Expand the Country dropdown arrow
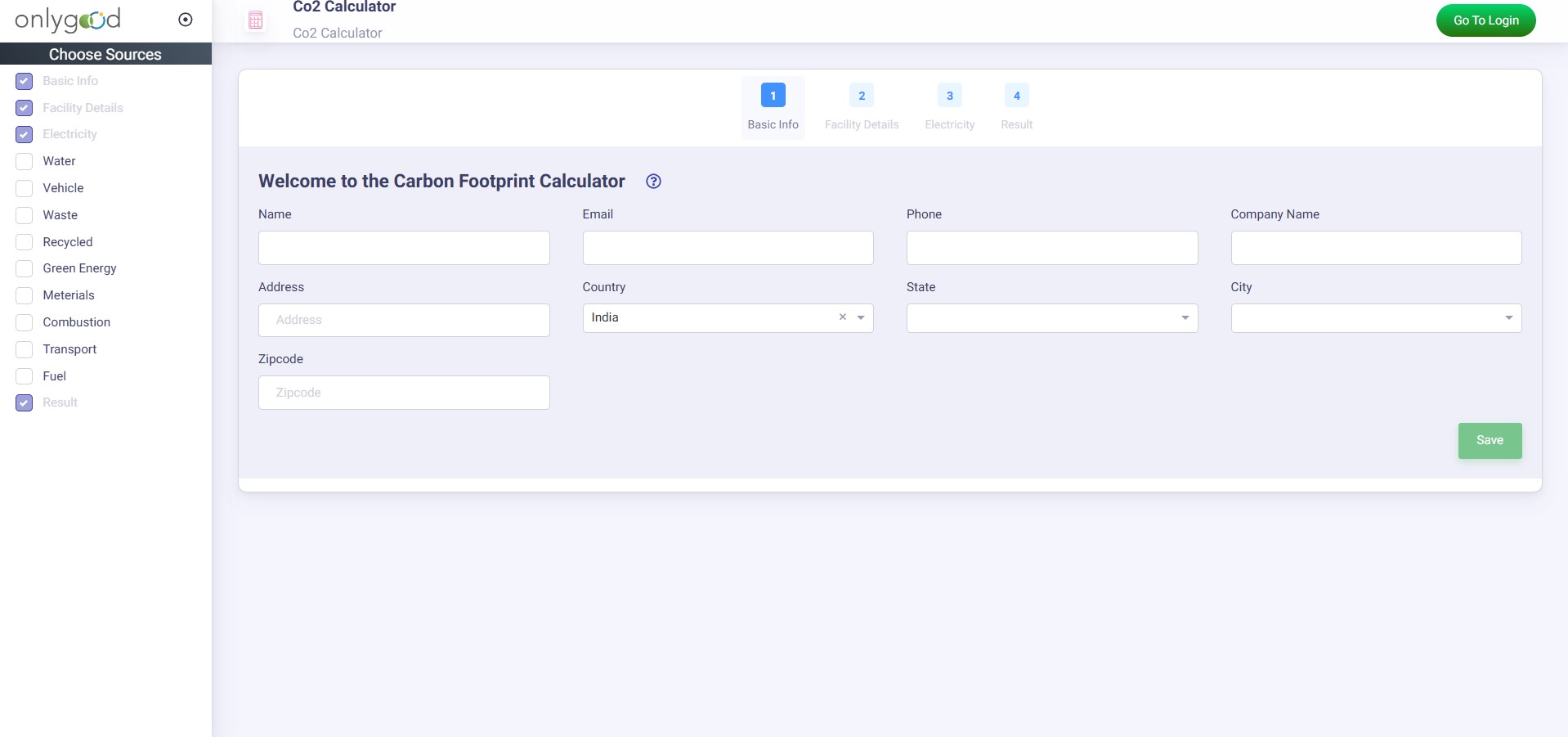 [861, 317]
